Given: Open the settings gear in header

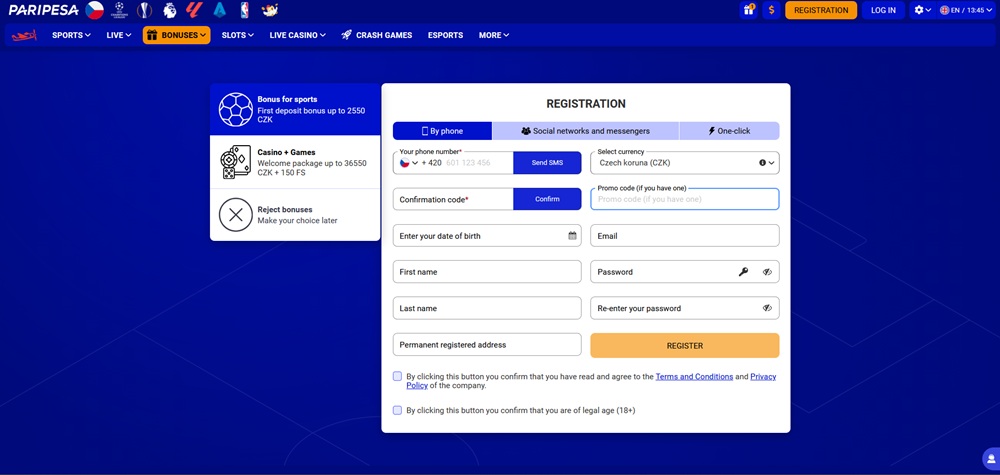Looking at the screenshot, I should (x=922, y=10).
